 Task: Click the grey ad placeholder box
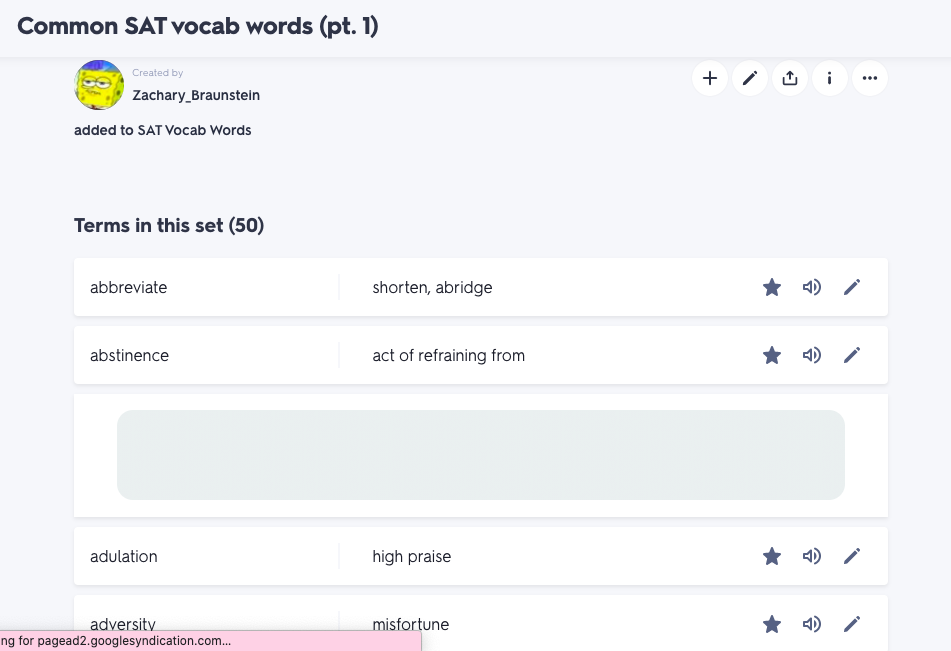(481, 455)
